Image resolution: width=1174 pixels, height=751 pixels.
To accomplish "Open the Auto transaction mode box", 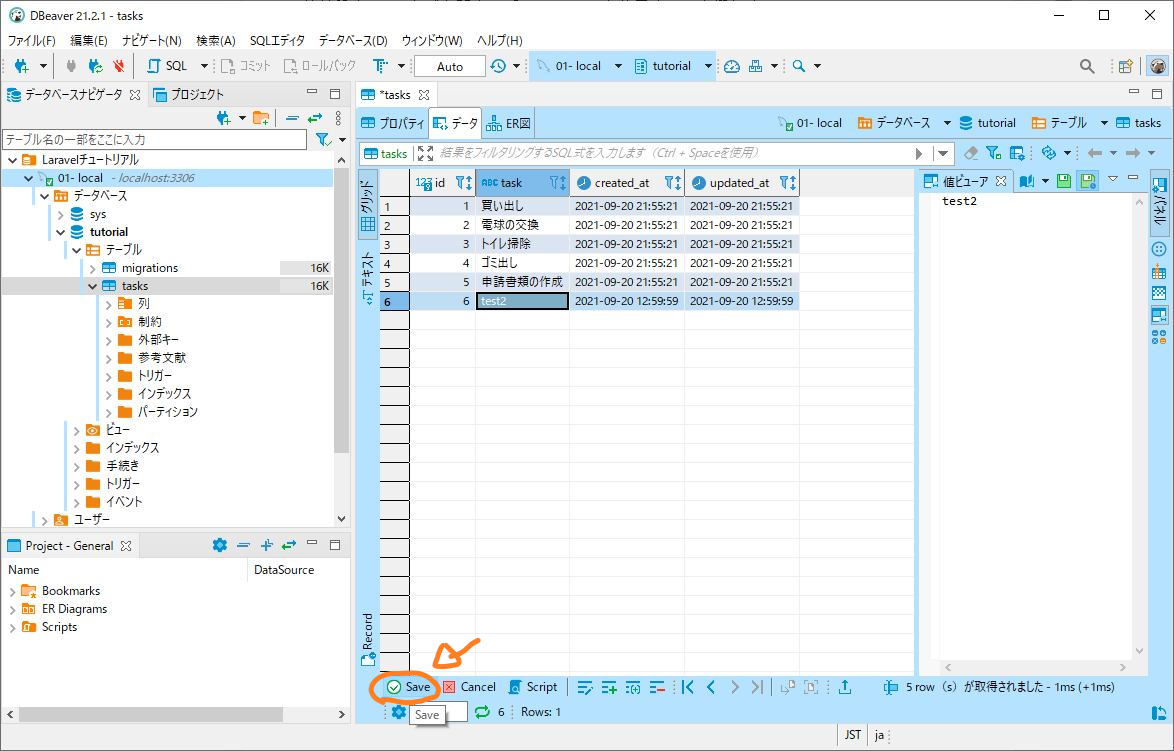I will tap(449, 67).
